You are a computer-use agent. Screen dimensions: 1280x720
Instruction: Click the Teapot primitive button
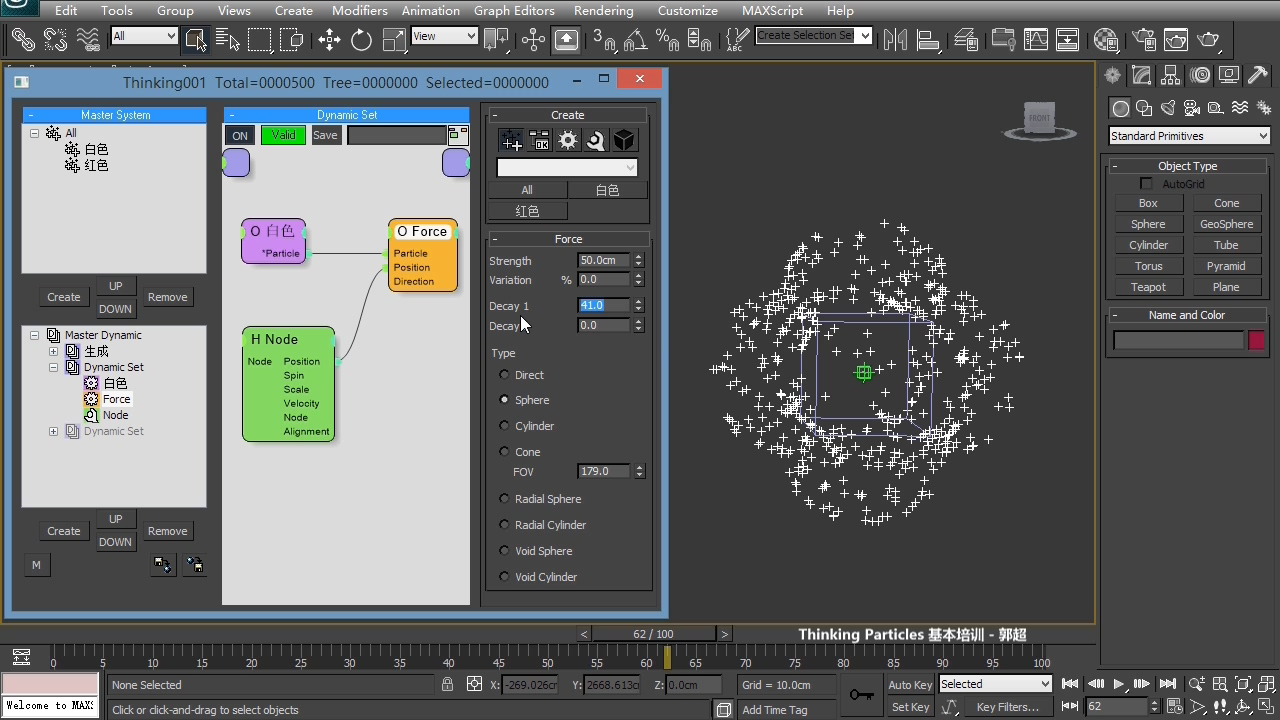click(x=1148, y=287)
